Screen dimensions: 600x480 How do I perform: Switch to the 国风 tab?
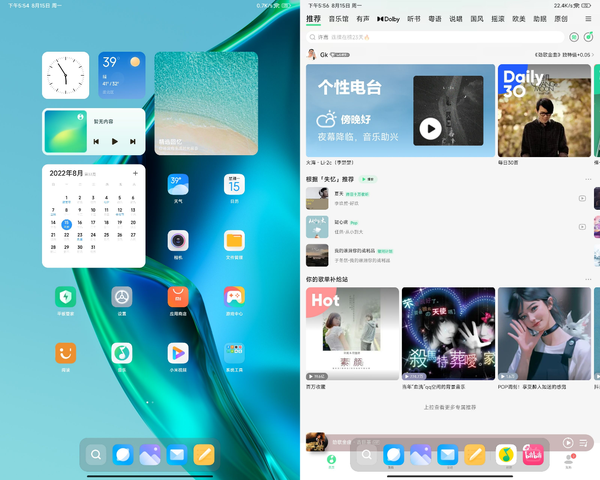click(477, 19)
